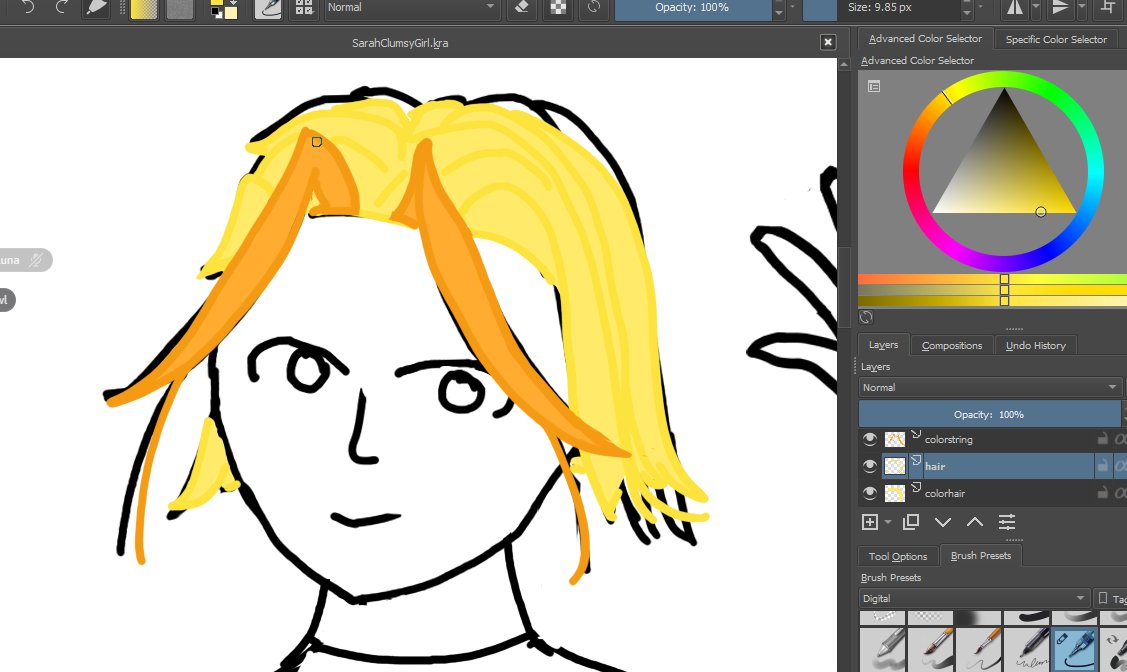
Task: Expand the Digital brush tag dropdown
Action: 974,598
